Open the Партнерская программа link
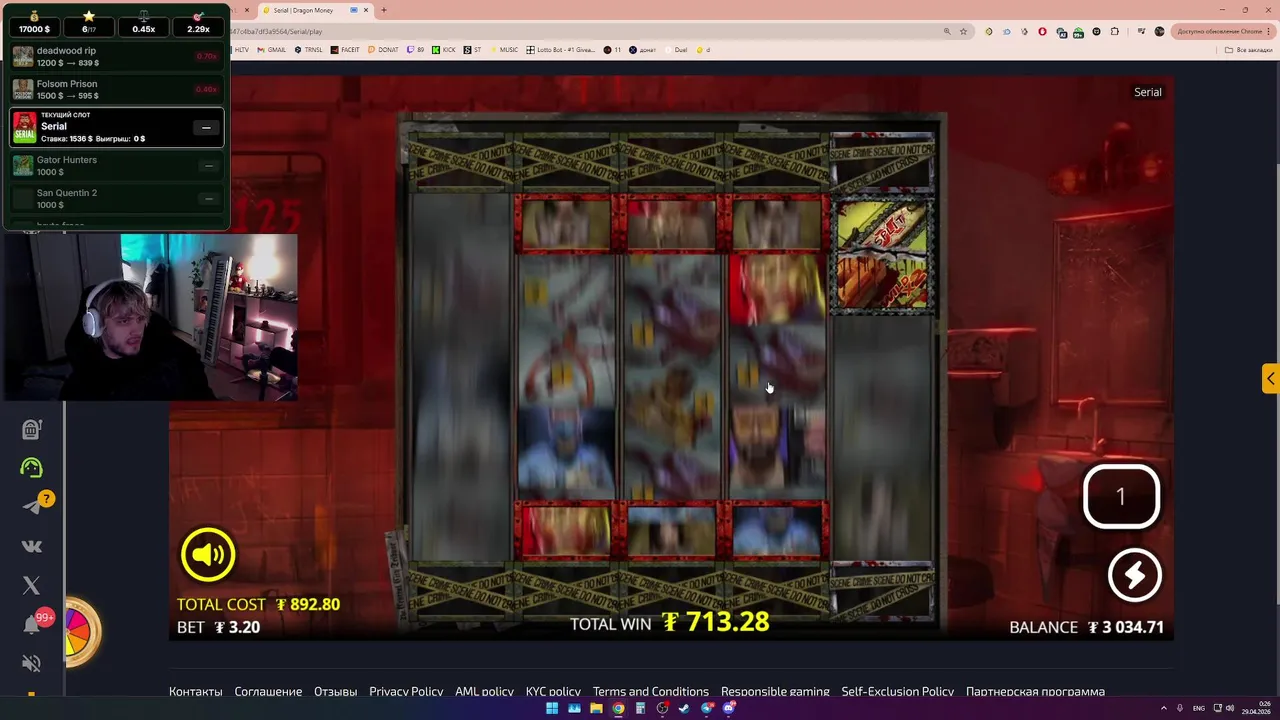This screenshot has width=1280, height=720. coord(1035,691)
